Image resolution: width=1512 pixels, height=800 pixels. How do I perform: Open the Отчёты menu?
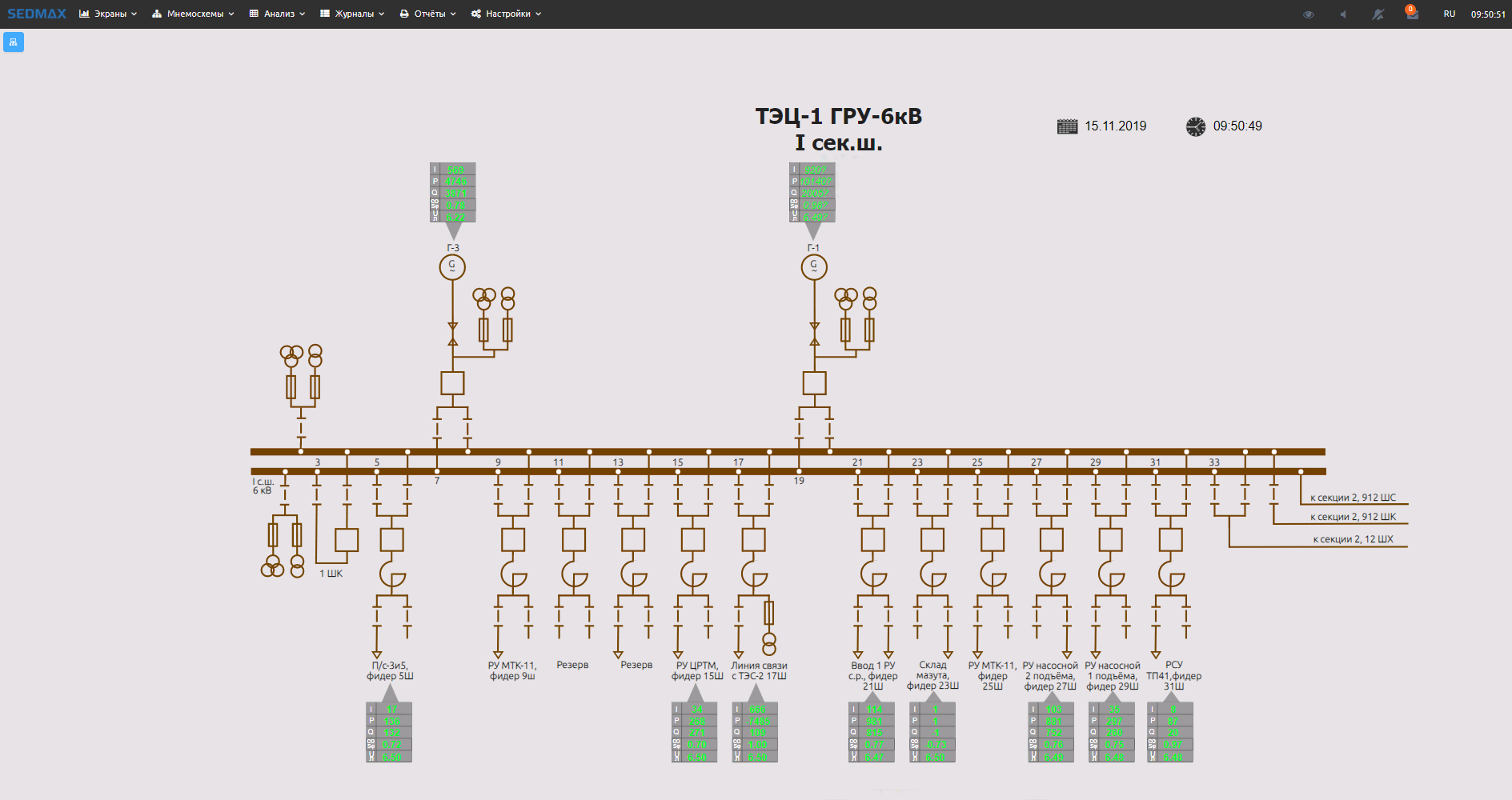[427, 14]
